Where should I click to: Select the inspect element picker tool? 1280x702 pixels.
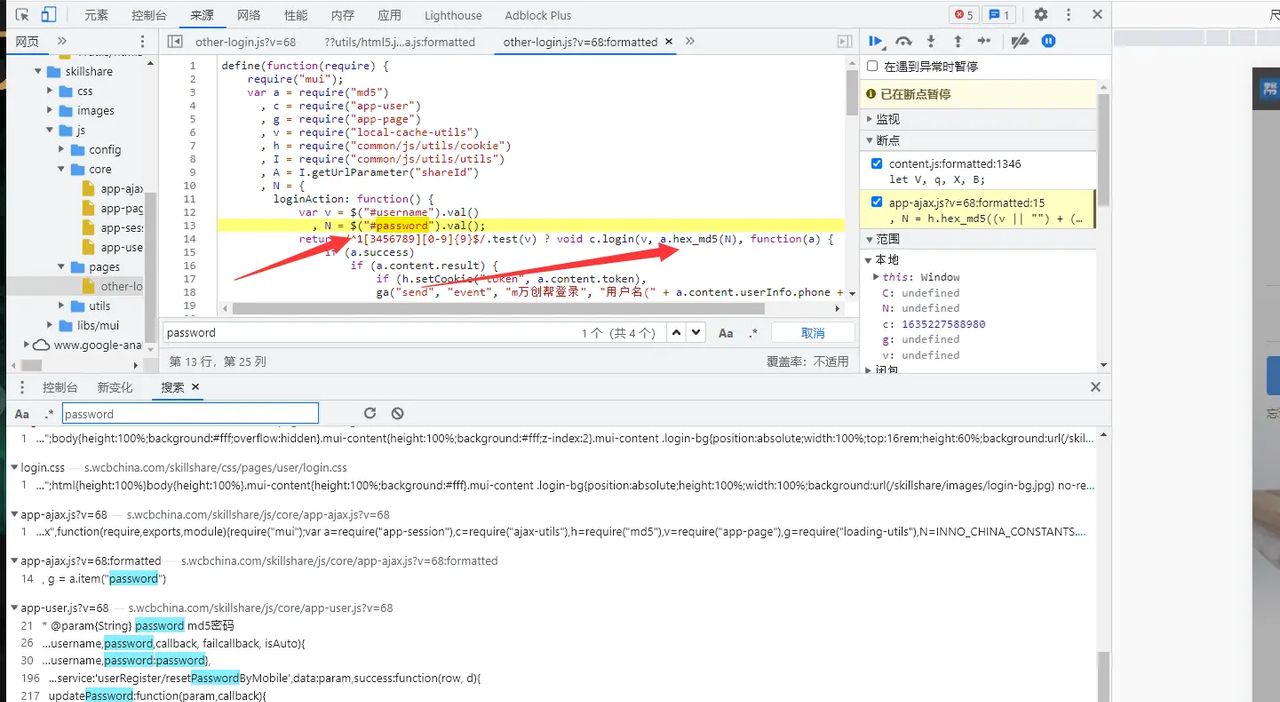(22, 15)
